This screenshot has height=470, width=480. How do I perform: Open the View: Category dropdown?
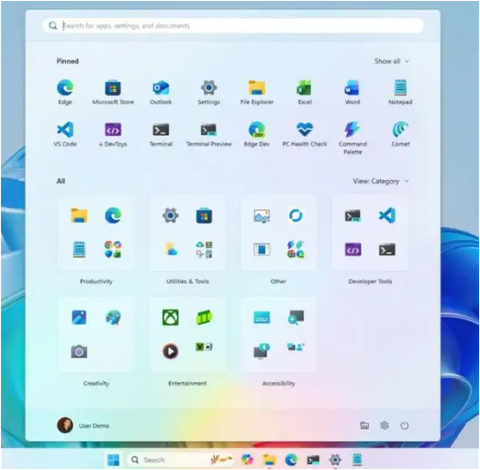(x=381, y=181)
